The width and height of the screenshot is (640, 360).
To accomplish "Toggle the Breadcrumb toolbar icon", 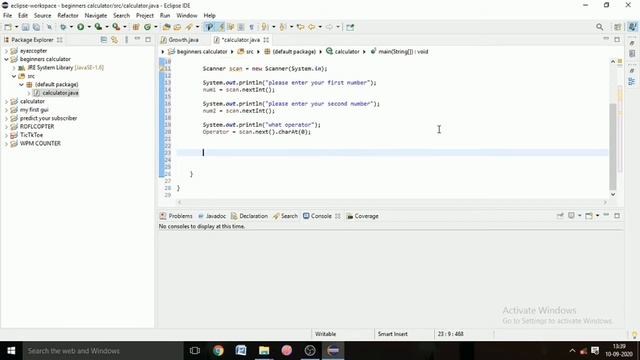I will (x=209, y=27).
